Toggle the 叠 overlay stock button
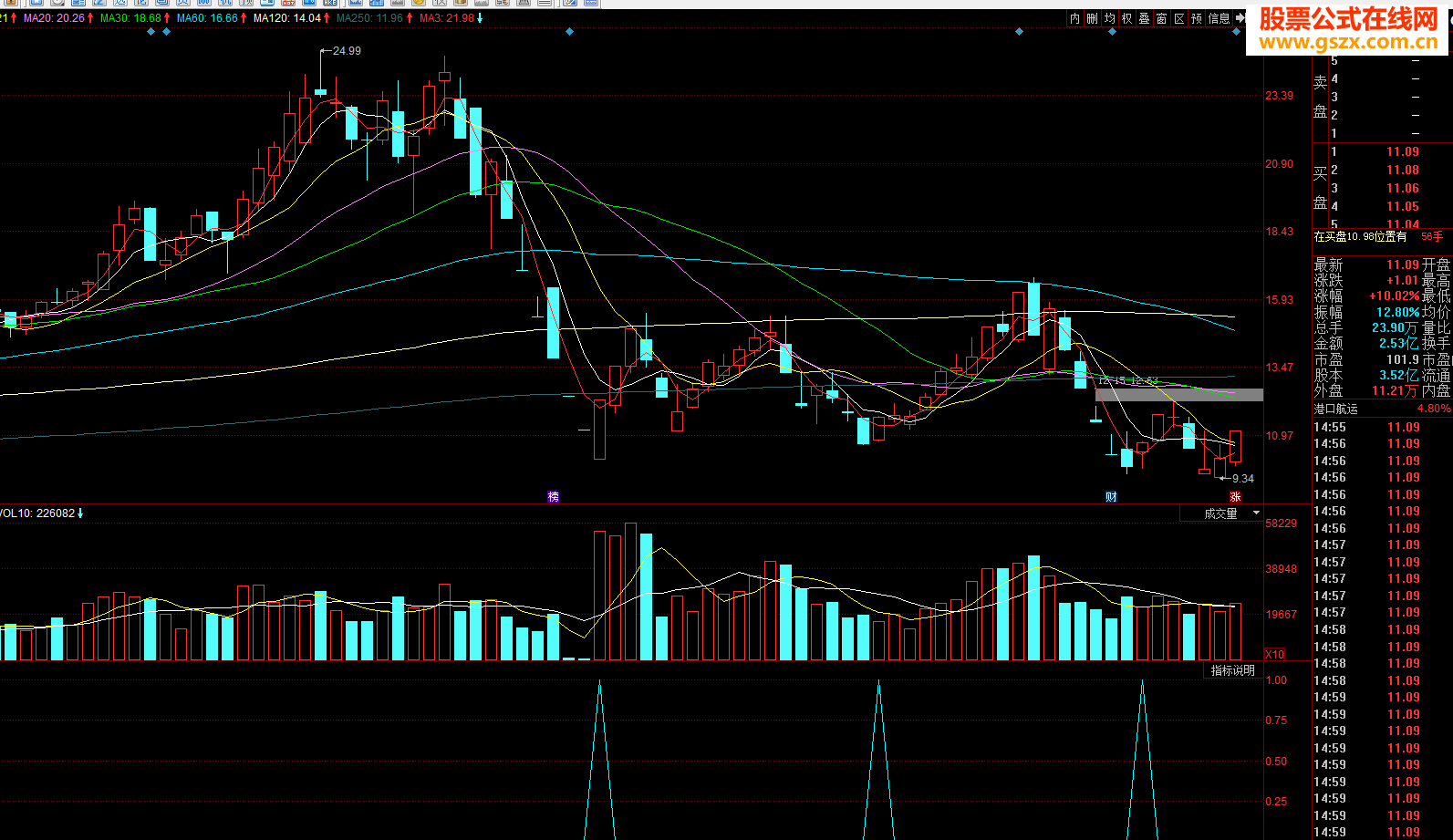1453x840 pixels. coord(1144,18)
